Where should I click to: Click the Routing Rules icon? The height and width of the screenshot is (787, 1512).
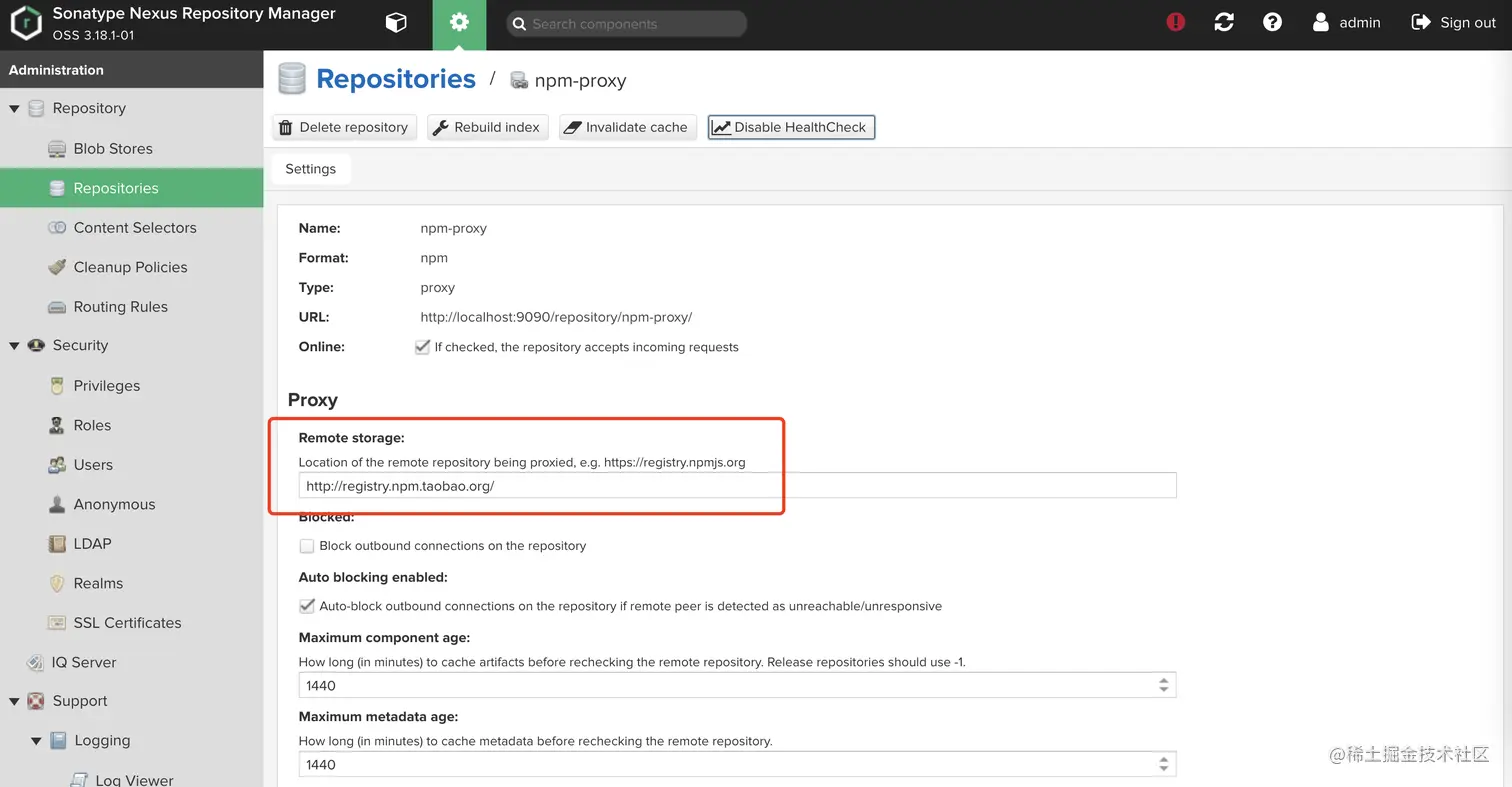pyautogui.click(x=57, y=307)
